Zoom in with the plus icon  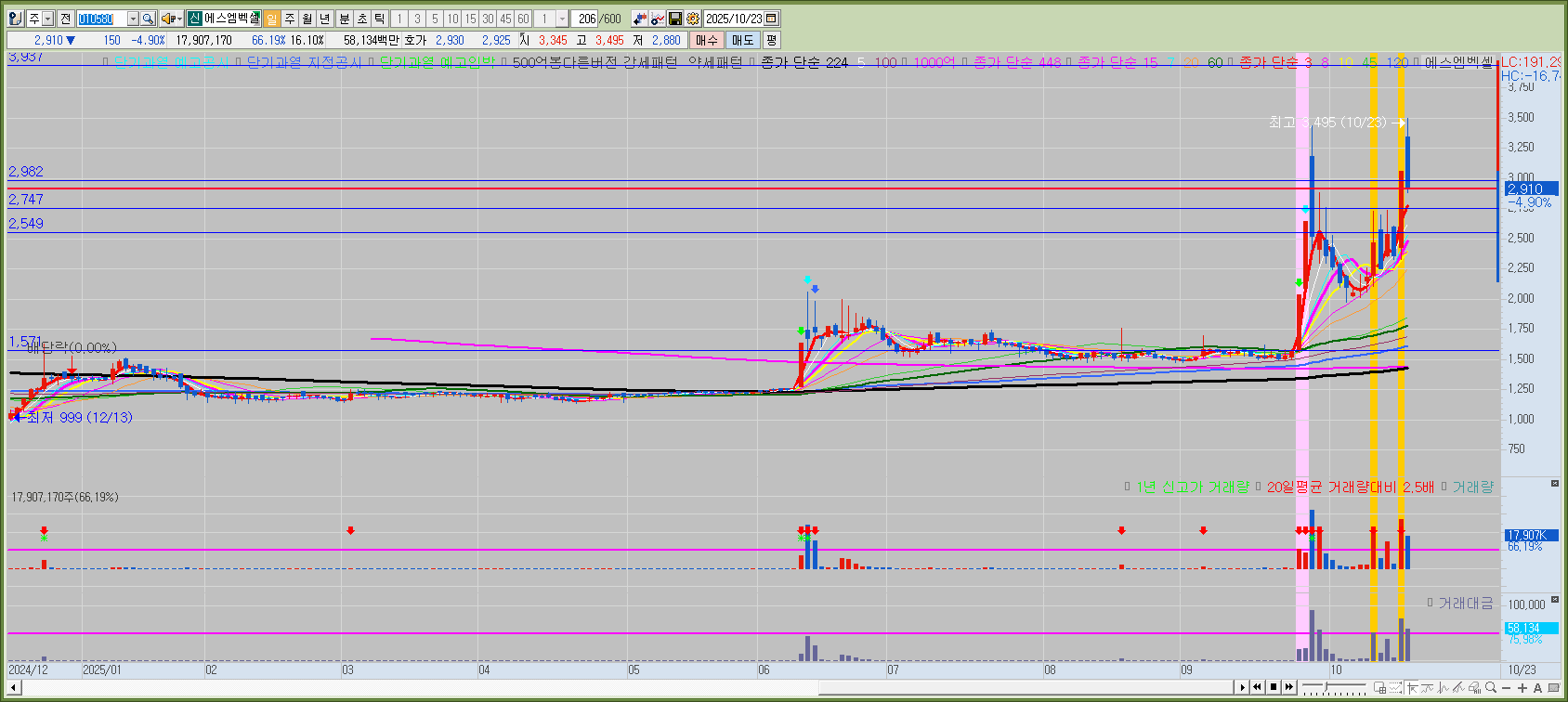(1522, 687)
